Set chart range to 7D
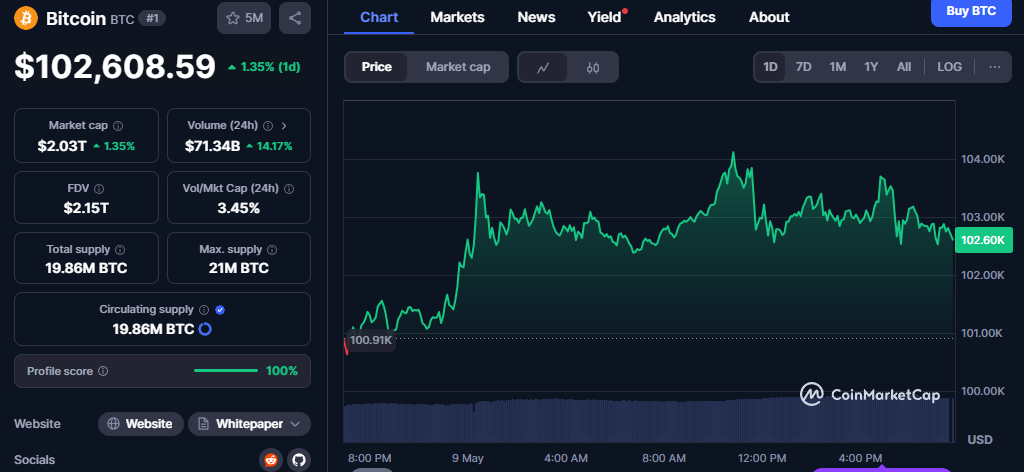Viewport: 1024px width, 472px height. 803,67
